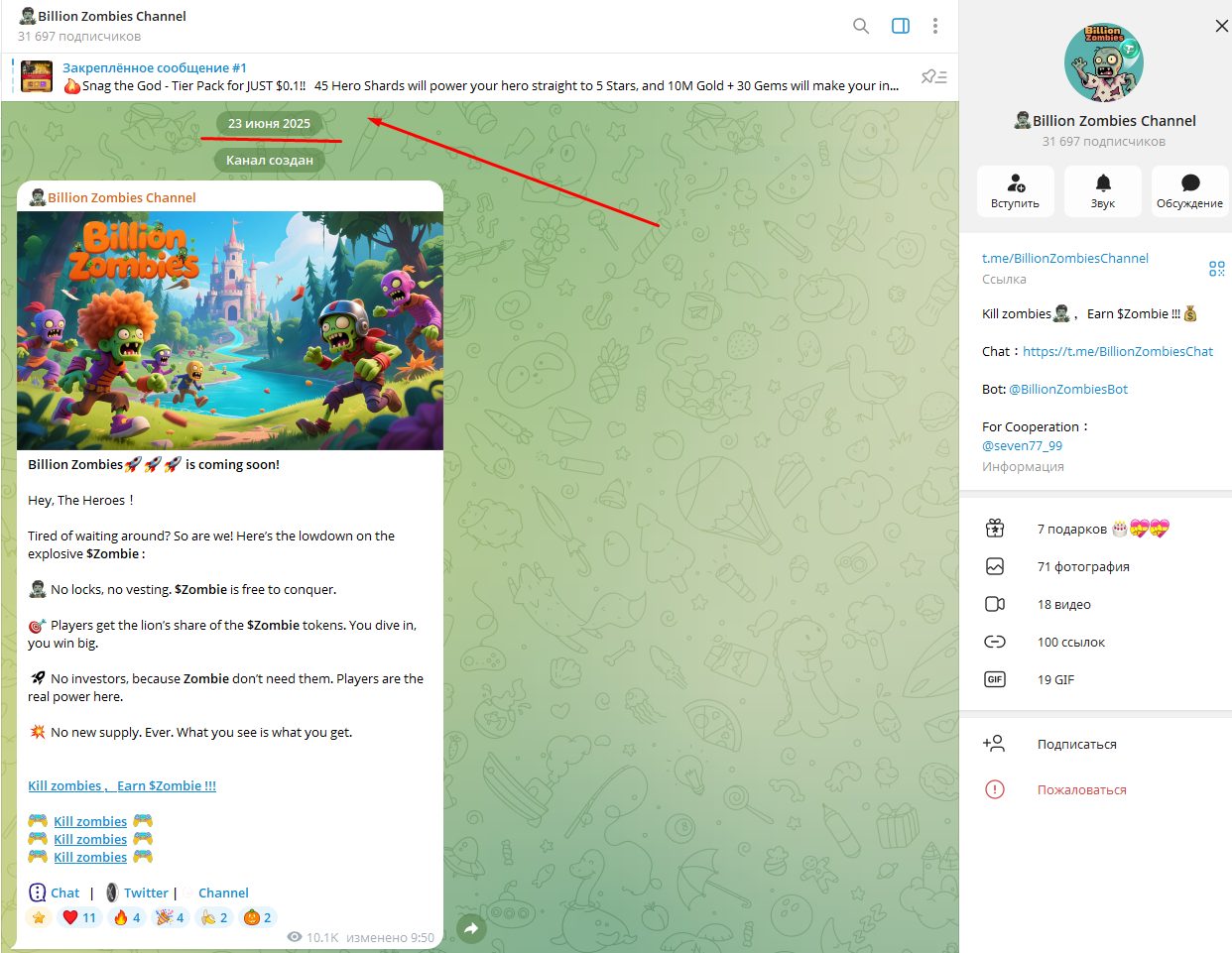Toggle the fire reaction with 4
Image resolution: width=1232 pixels, height=953 pixels.
point(127,917)
